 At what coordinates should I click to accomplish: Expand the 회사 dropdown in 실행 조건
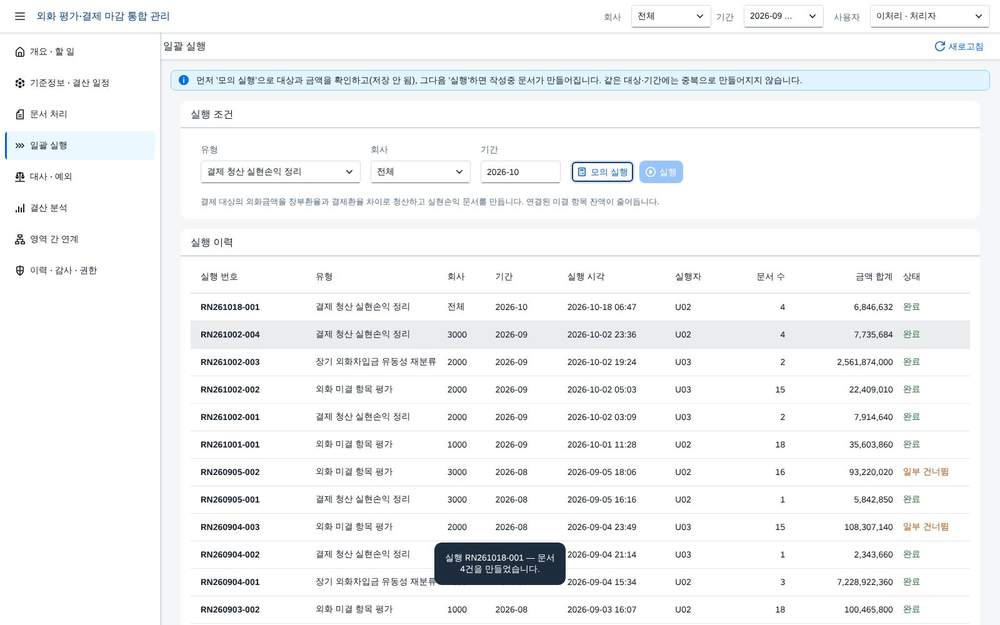[420, 172]
